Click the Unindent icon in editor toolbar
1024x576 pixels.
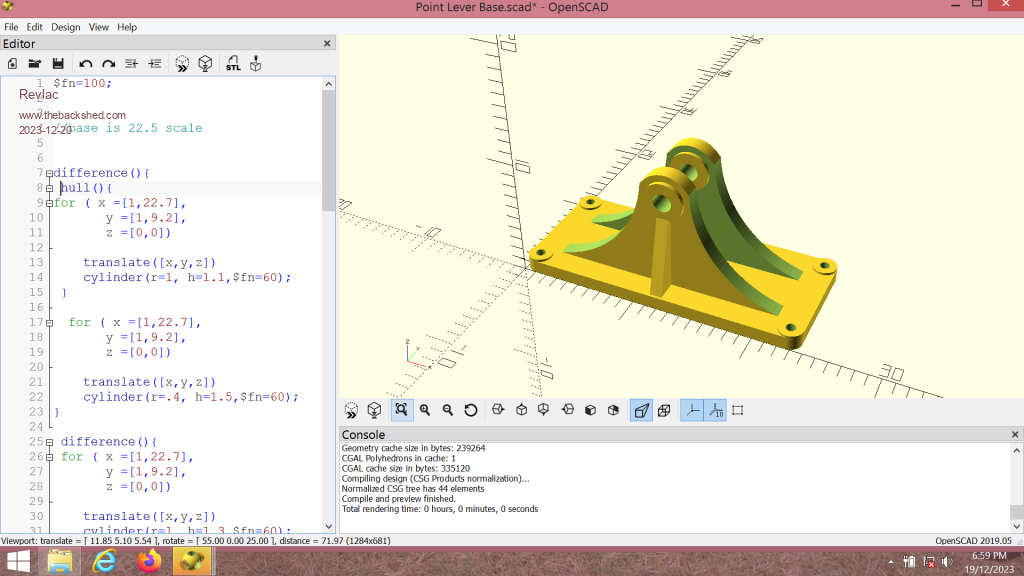pyautogui.click(x=131, y=64)
